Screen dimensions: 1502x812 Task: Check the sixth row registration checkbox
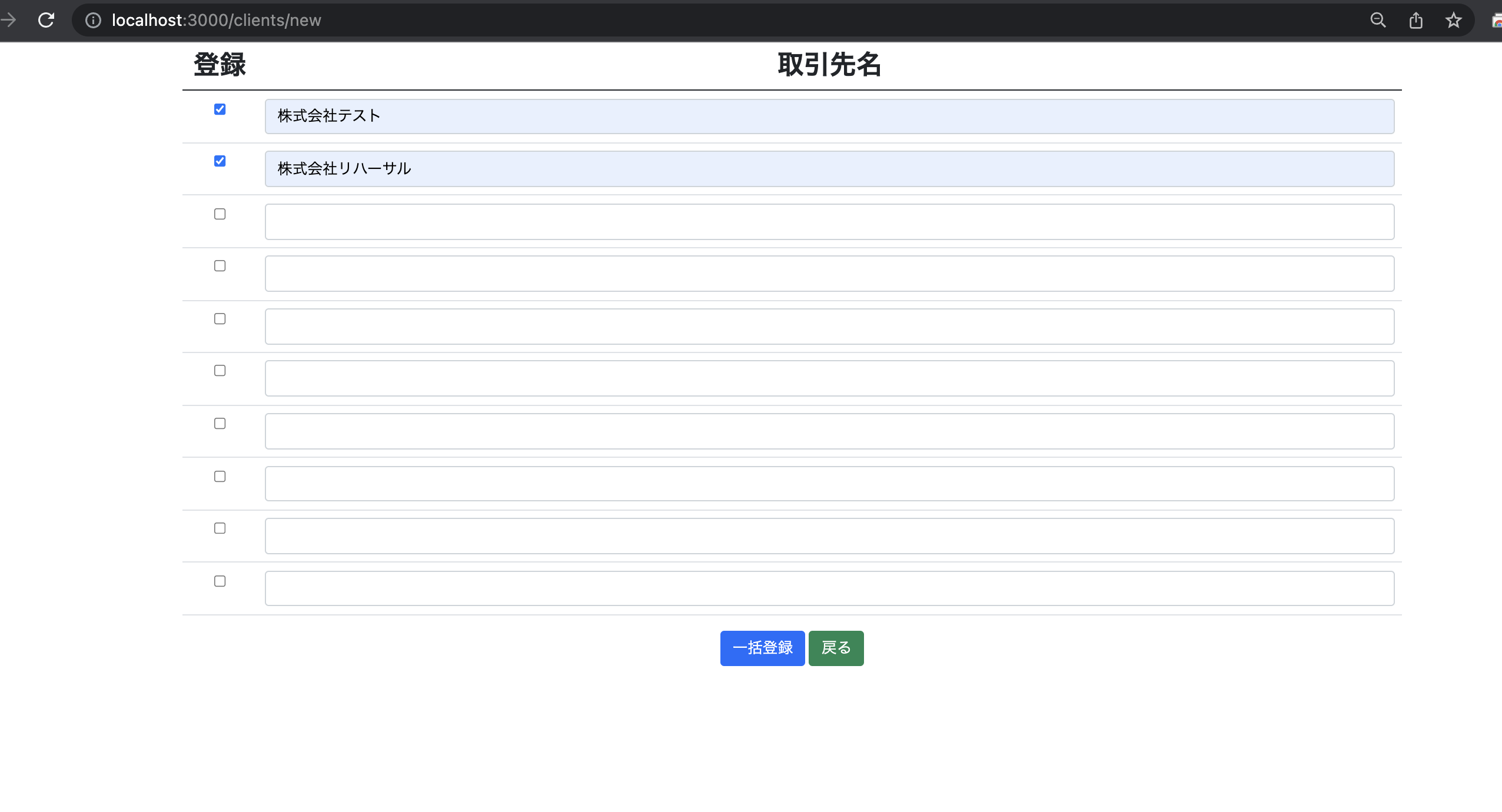point(220,371)
